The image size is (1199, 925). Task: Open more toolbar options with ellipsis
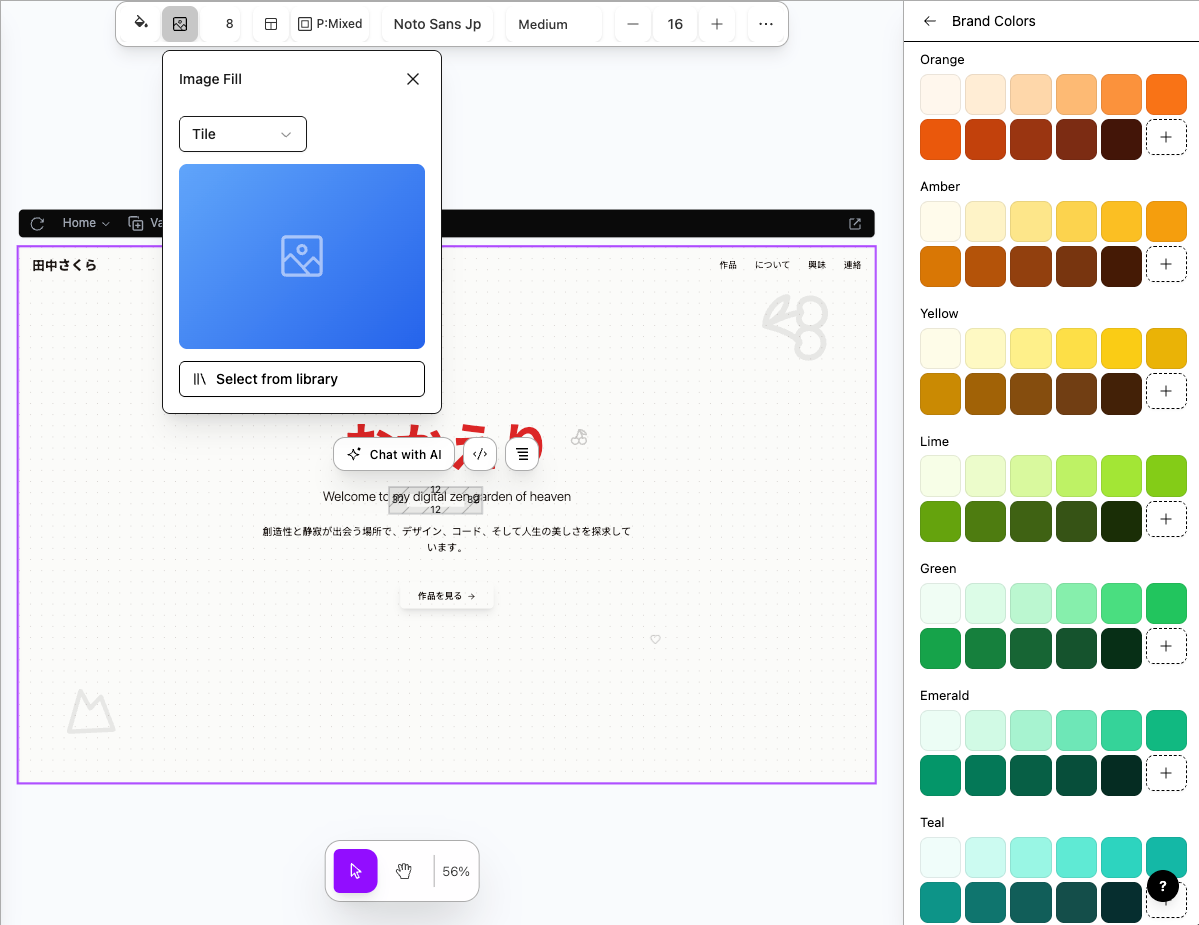(x=766, y=23)
